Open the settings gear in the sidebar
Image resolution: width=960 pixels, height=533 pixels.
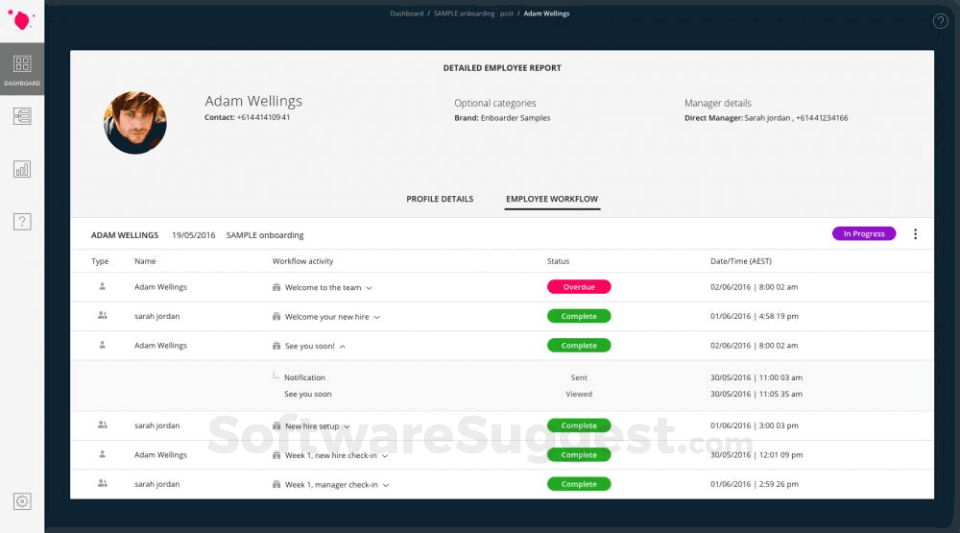[22, 501]
